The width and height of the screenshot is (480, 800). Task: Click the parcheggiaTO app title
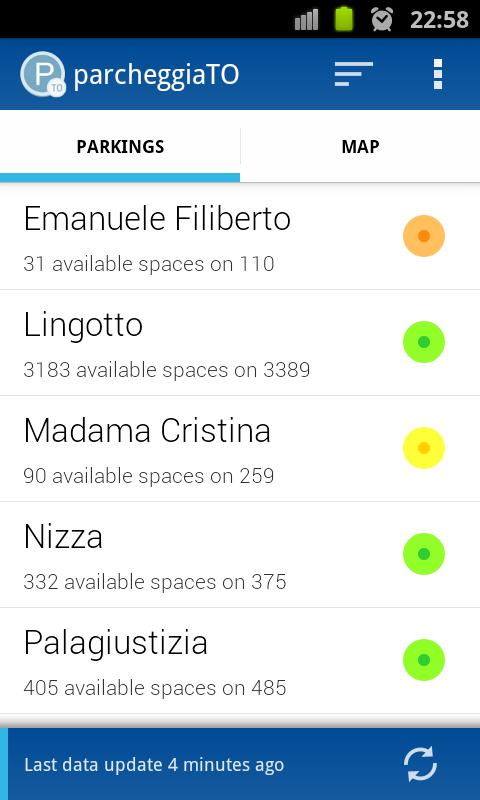(x=156, y=76)
